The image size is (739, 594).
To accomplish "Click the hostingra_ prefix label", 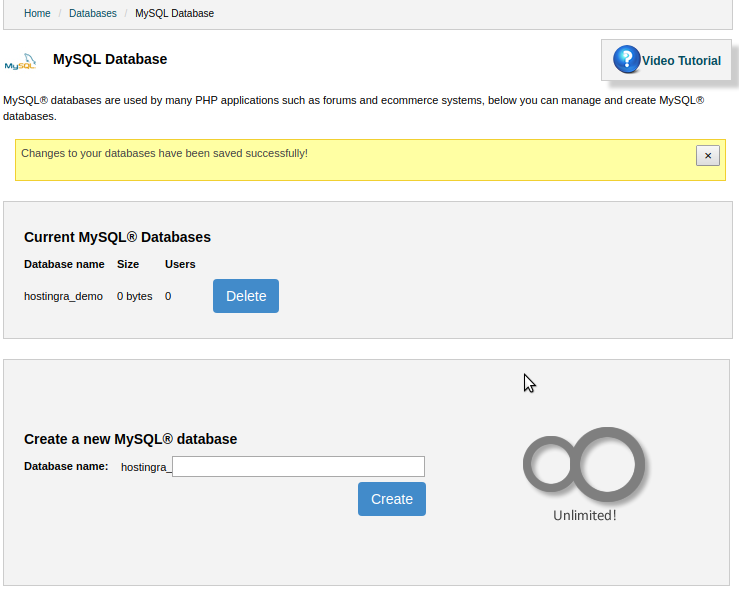I will (146, 467).
